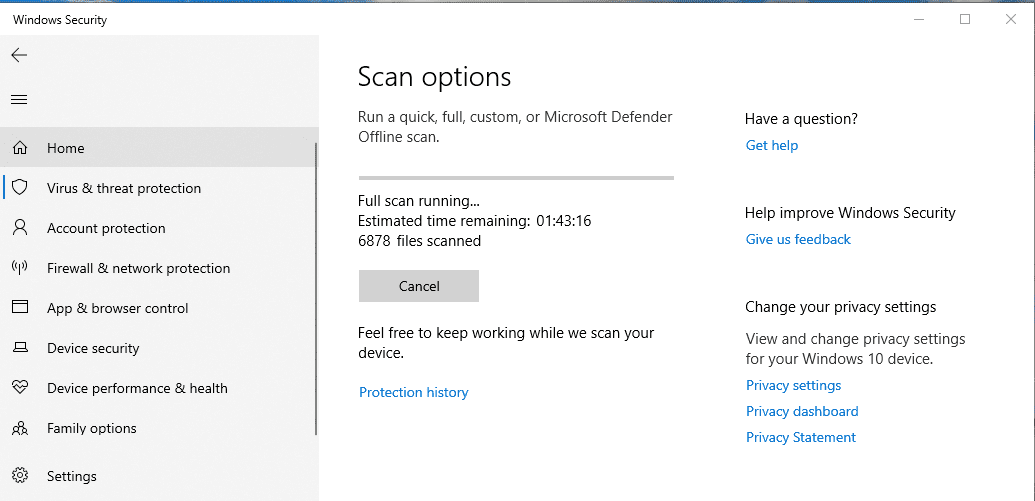Viewport: 1035px width, 501px height.
Task: Click the Settings gear icon
Action: tap(20, 476)
